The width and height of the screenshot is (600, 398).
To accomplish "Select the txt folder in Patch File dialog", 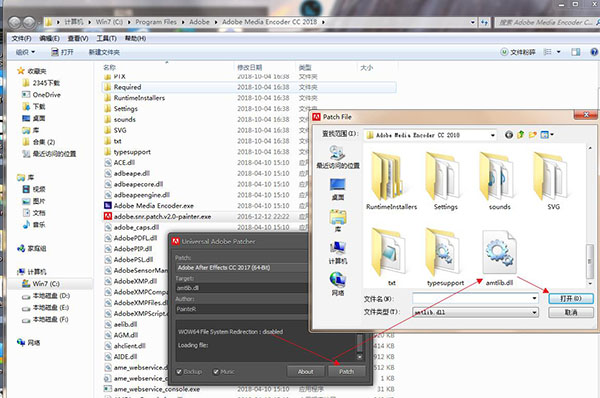I will point(391,256).
